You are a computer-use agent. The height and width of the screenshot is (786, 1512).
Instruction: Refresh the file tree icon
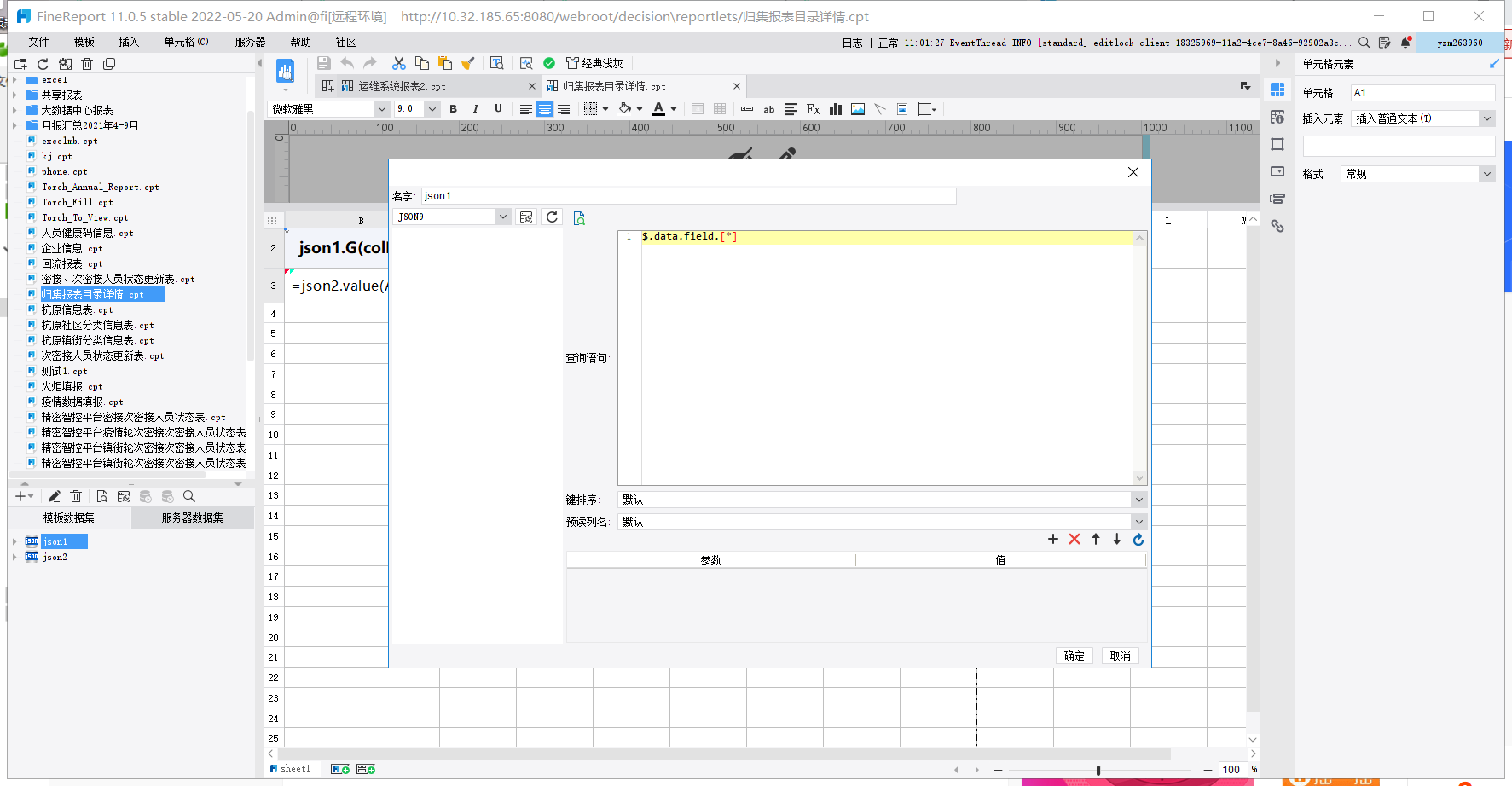coord(43,64)
